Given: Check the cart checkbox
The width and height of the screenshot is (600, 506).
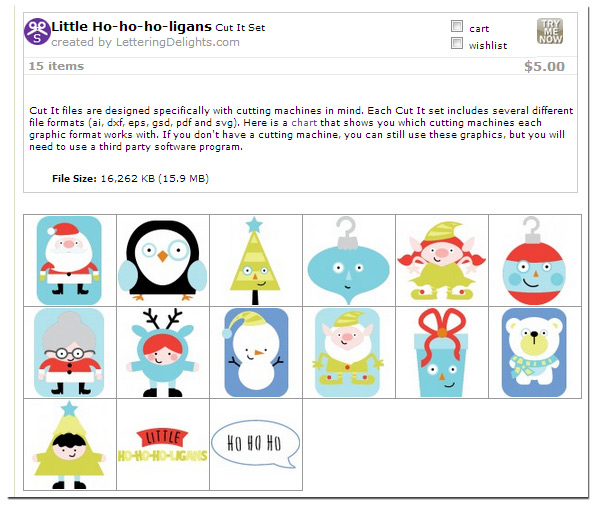Looking at the screenshot, I should point(457,26).
